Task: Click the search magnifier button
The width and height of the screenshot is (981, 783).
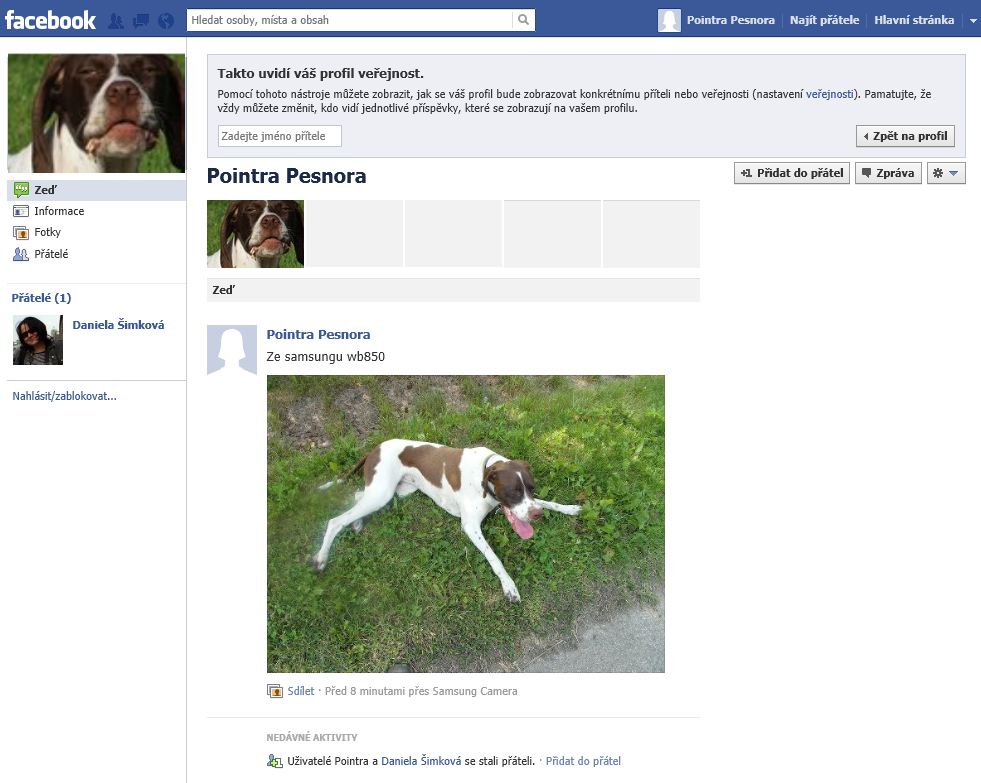Action: [x=523, y=20]
